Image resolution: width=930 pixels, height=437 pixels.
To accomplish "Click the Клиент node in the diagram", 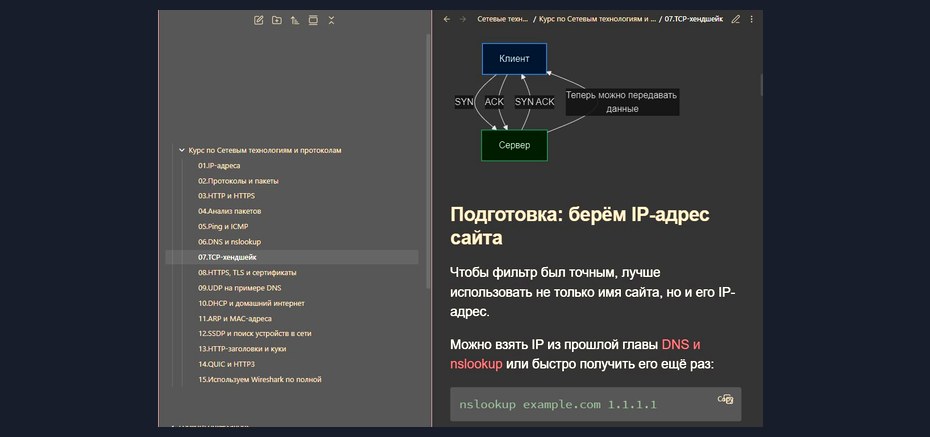I will tap(514, 59).
